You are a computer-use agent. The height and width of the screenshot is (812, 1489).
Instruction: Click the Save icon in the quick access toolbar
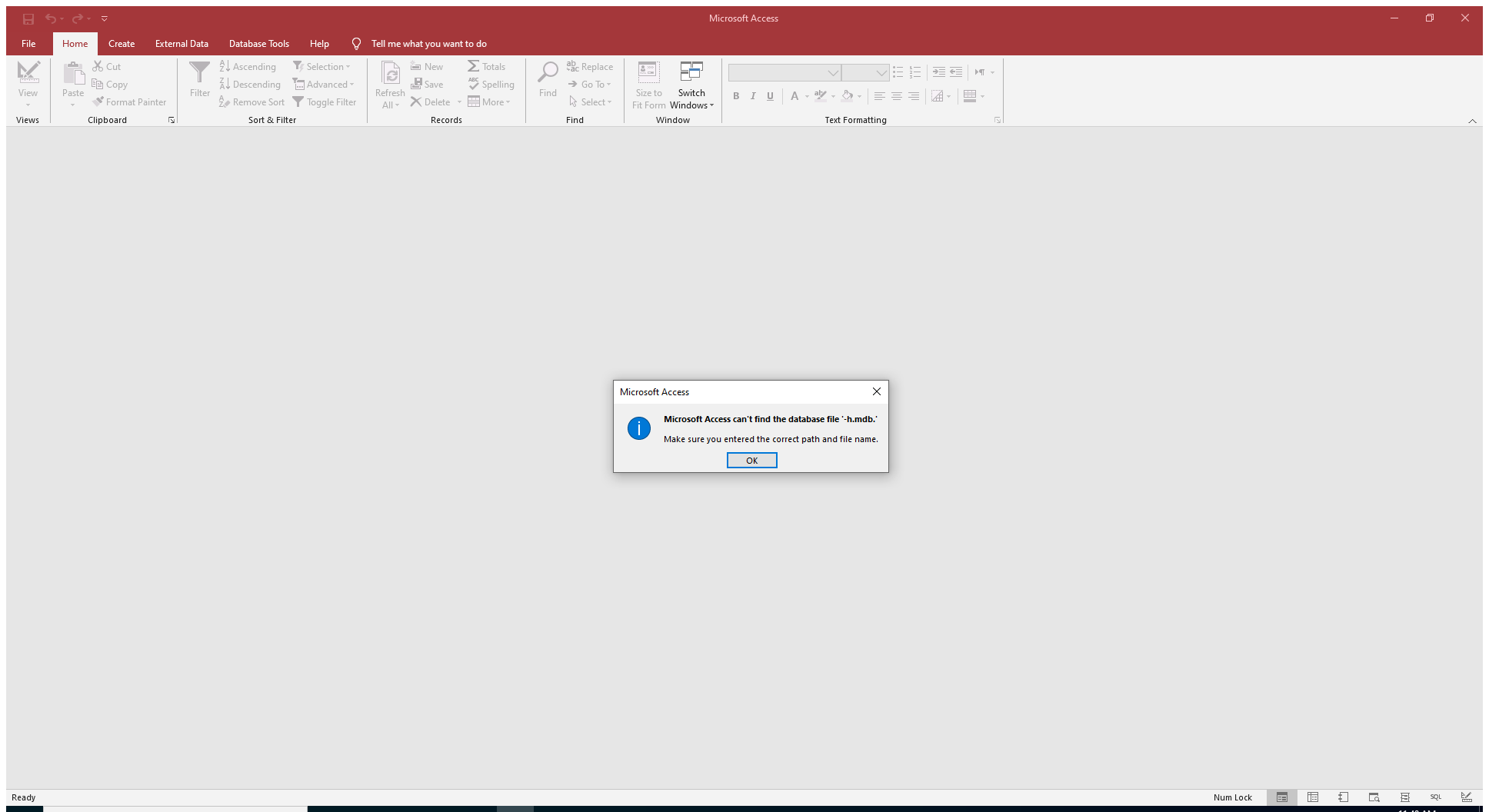point(28,18)
